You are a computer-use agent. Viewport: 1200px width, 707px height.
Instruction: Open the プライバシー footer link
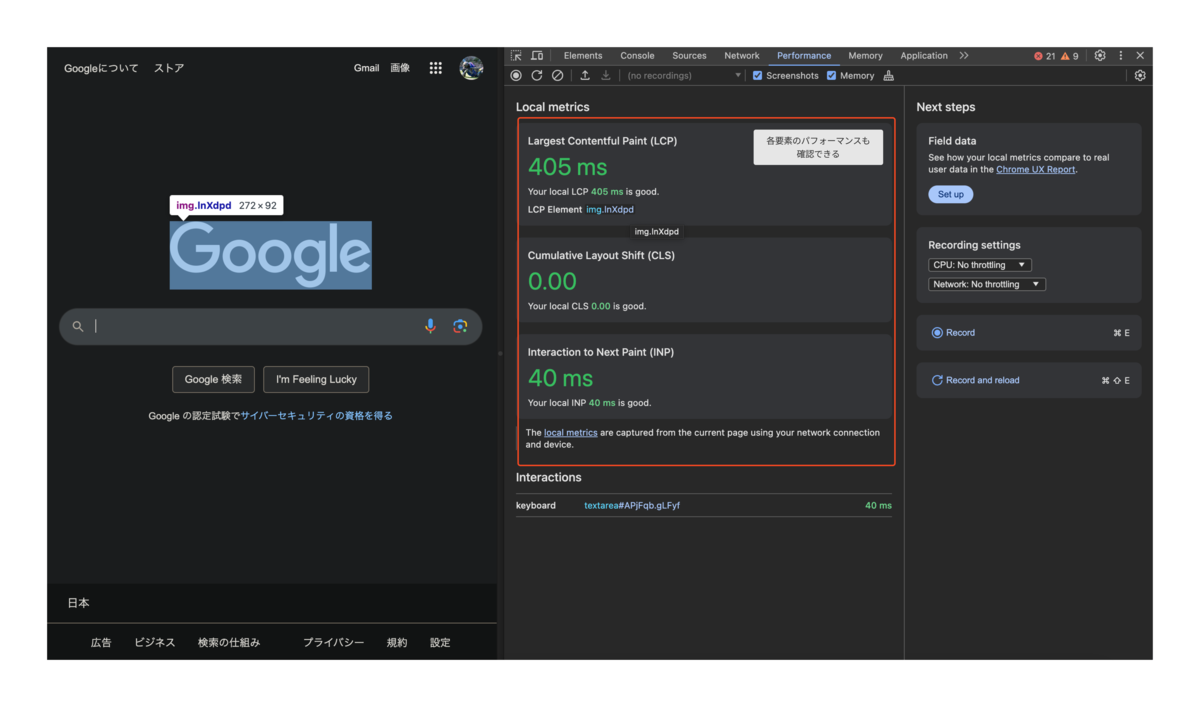point(334,643)
